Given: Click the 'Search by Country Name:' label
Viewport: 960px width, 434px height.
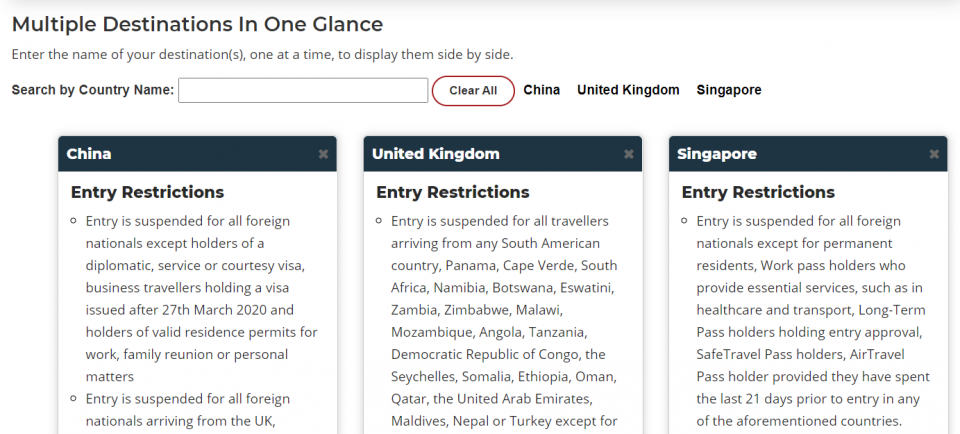Looking at the screenshot, I should pyautogui.click(x=93, y=90).
